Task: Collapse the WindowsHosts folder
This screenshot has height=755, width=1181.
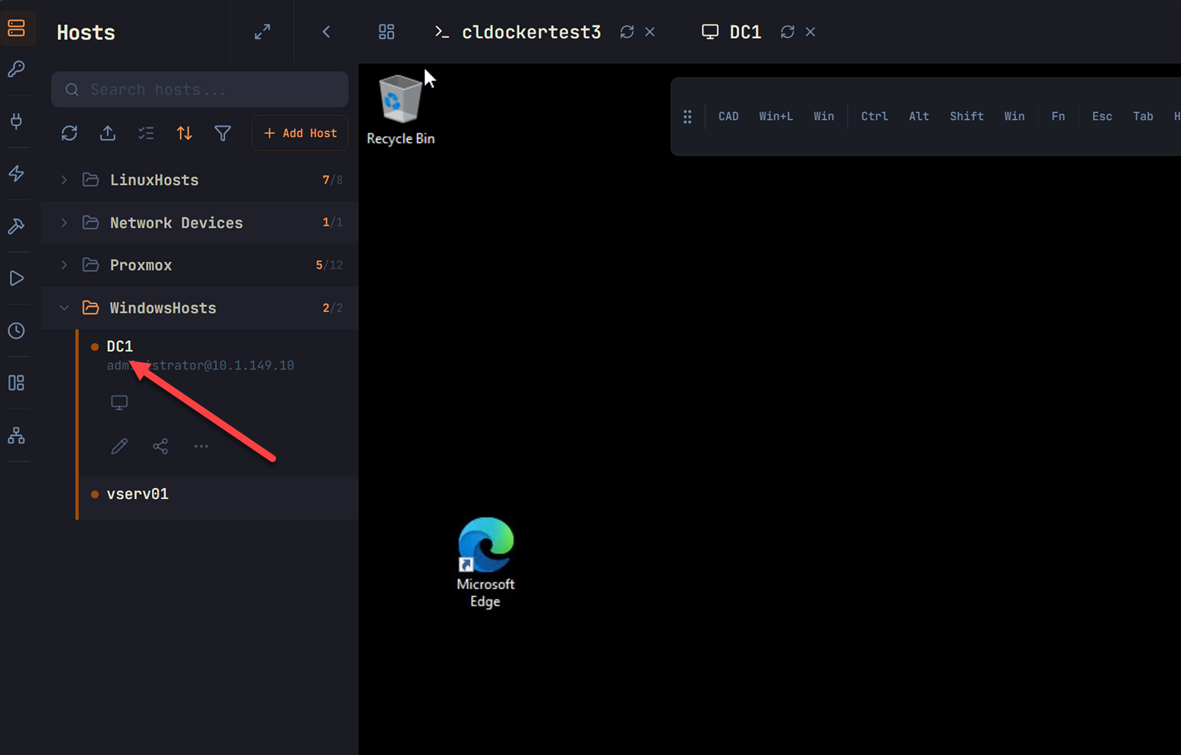Action: [x=200, y=308]
